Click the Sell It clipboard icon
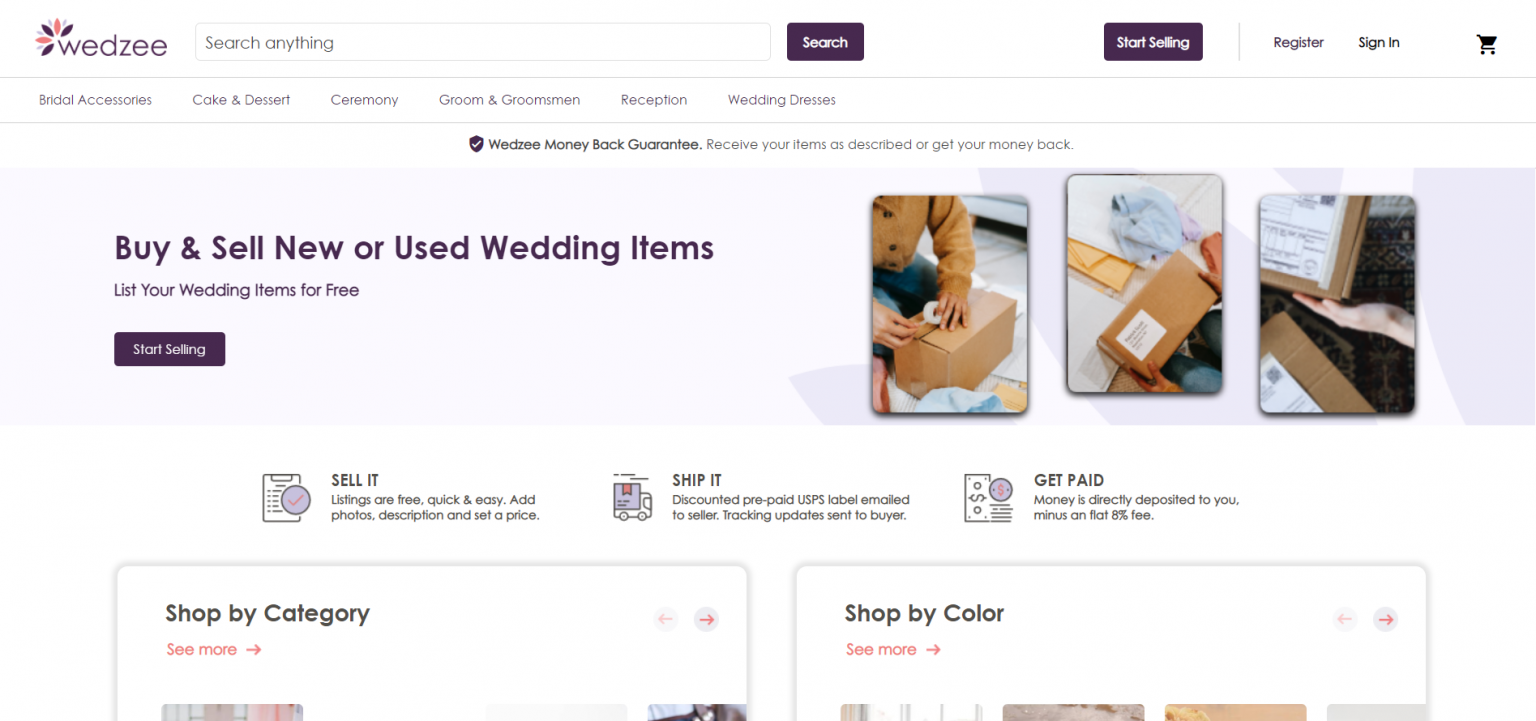 (286, 497)
